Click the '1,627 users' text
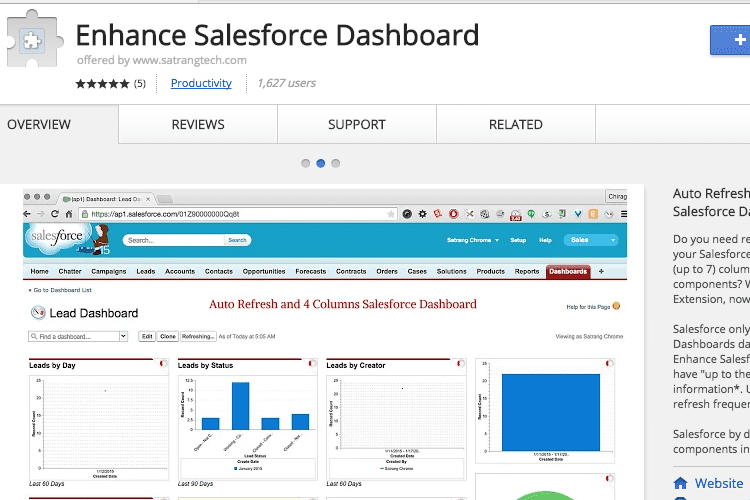750x500 pixels. coord(287,83)
